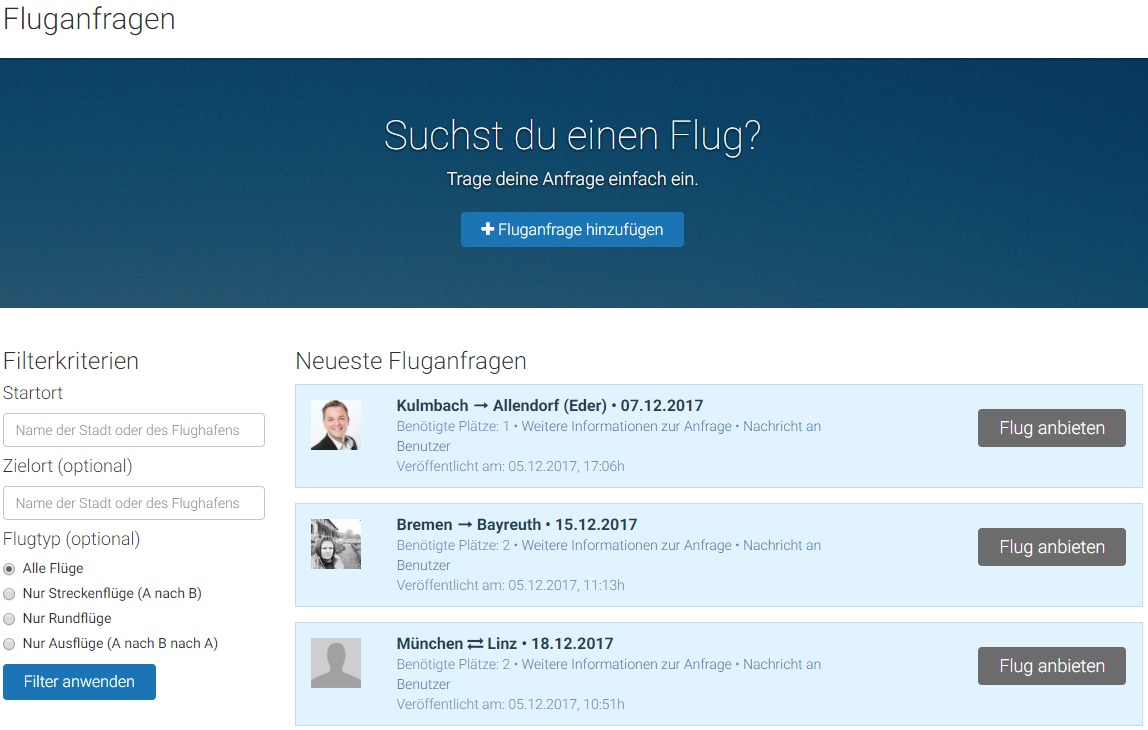Choose Nur Streckenflüge (A nach B)

coord(10,593)
